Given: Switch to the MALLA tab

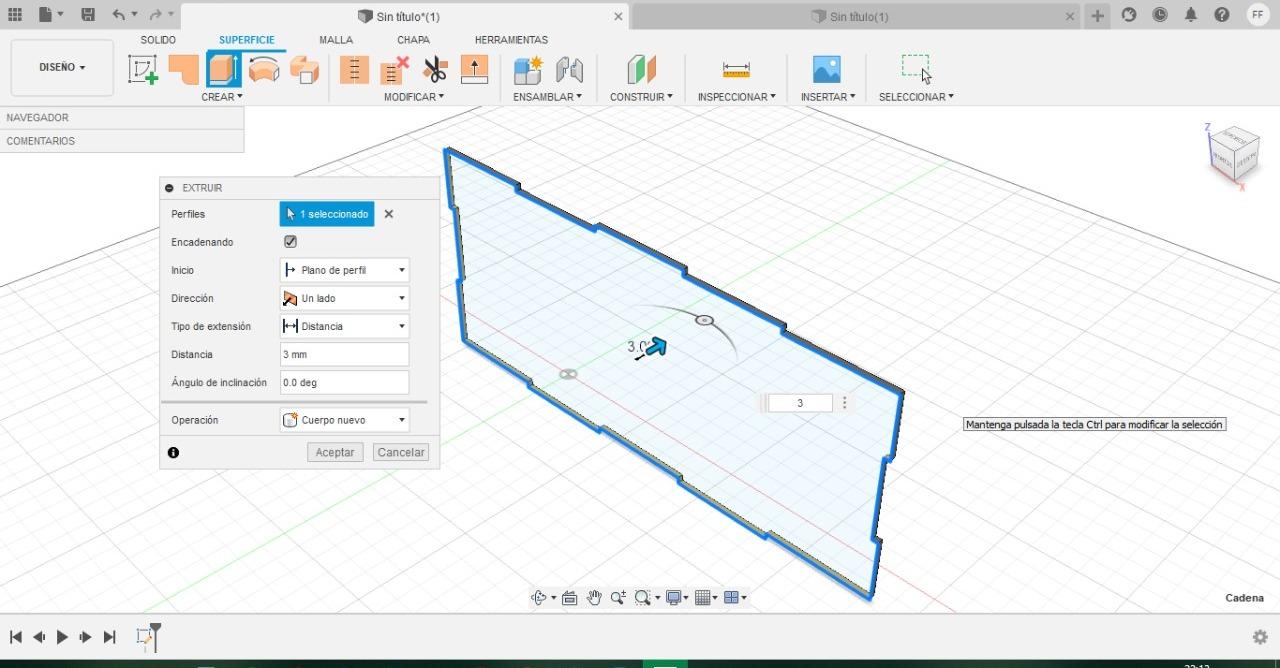Looking at the screenshot, I should pos(336,40).
